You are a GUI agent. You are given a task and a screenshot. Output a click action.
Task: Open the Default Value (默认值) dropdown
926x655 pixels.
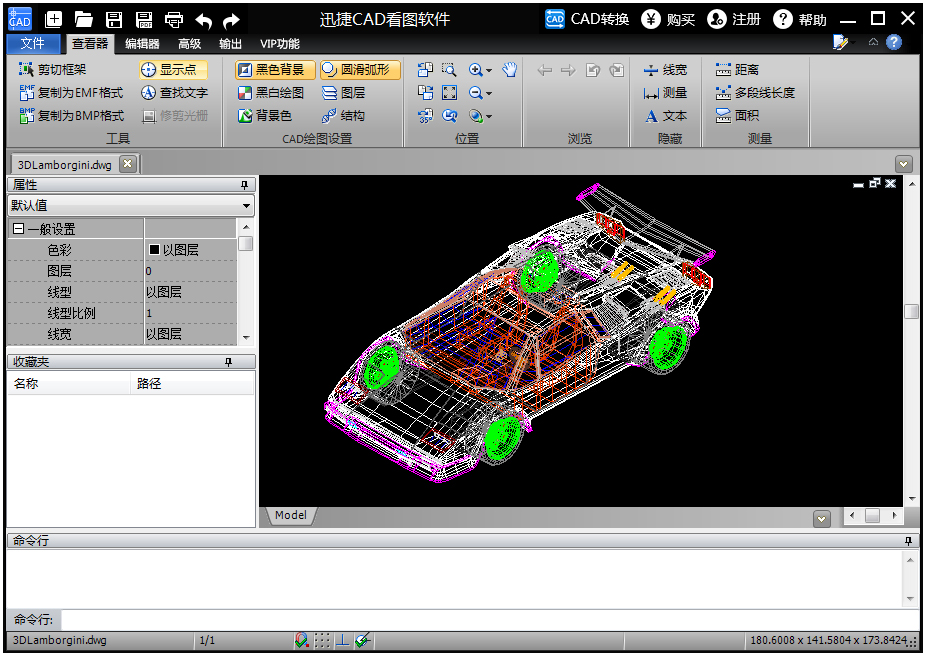coord(247,206)
